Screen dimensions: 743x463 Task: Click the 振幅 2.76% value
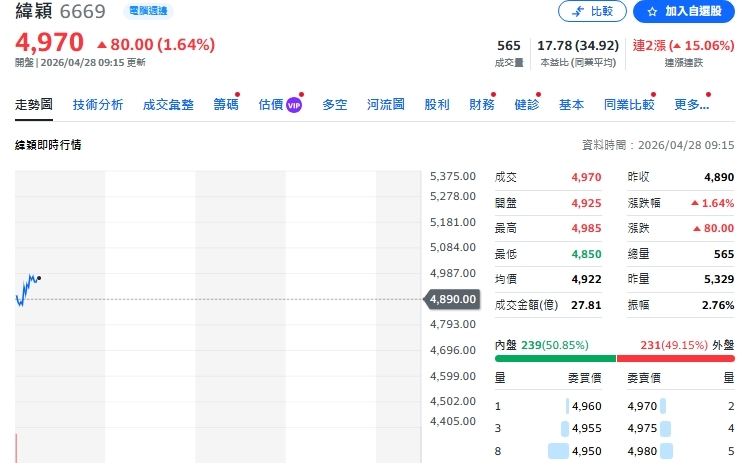(x=718, y=305)
